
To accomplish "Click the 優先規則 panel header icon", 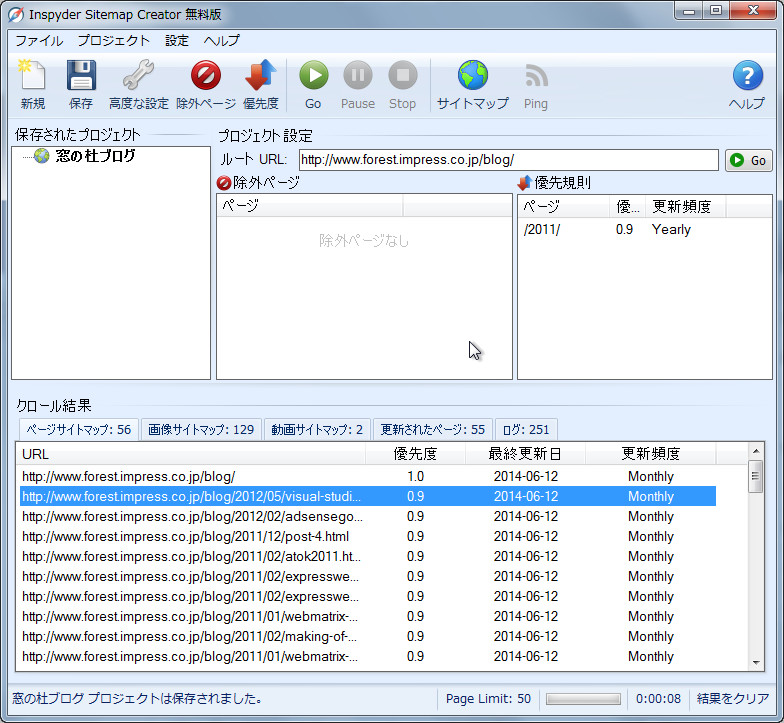I will (524, 183).
